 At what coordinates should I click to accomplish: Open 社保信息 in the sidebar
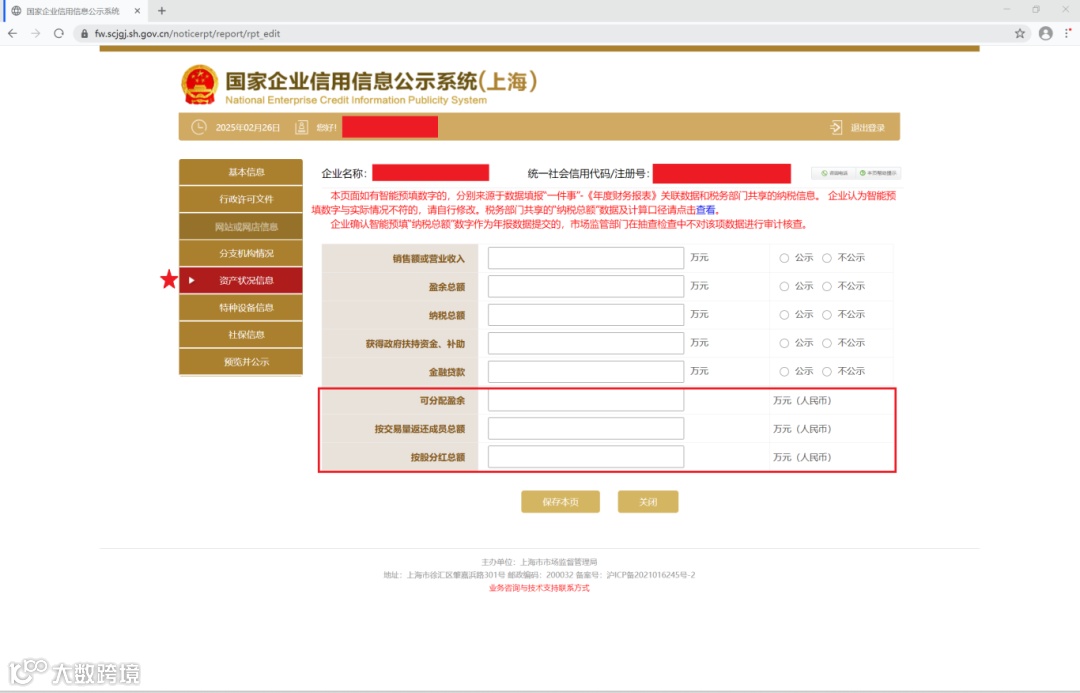[241, 335]
